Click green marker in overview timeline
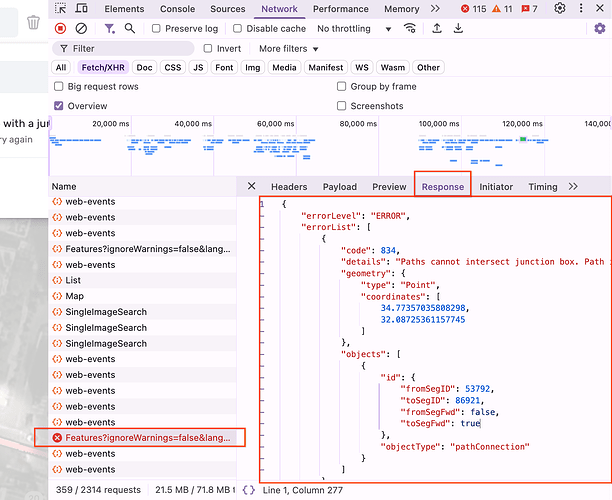 [x=523, y=139]
